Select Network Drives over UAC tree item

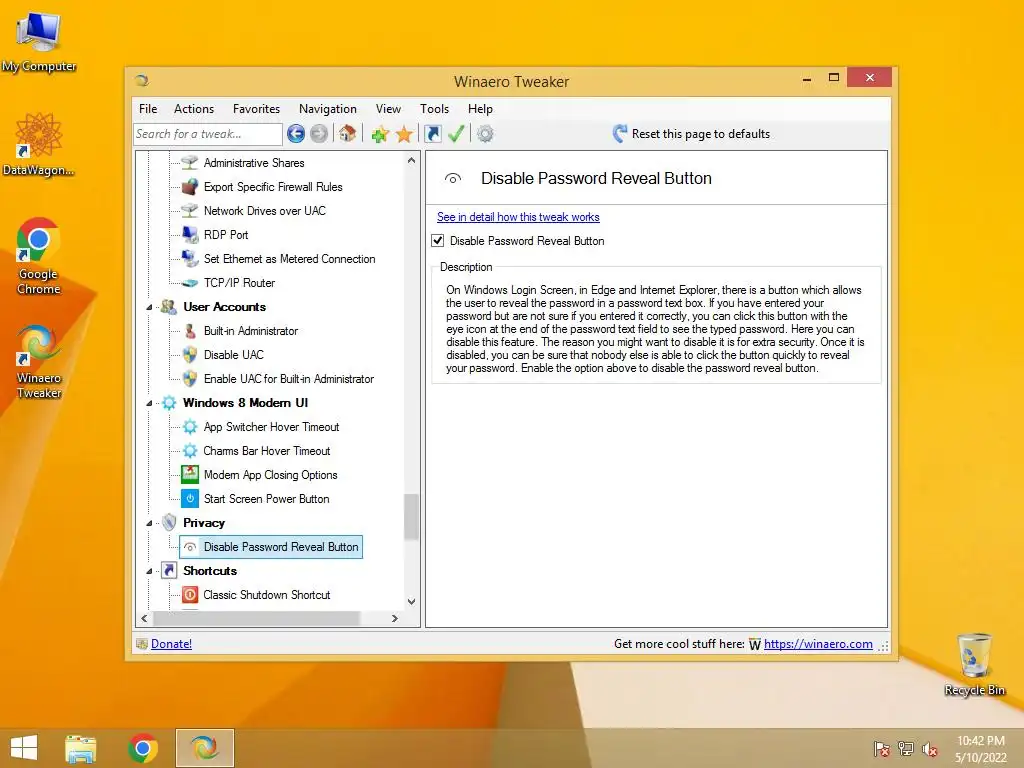pos(264,210)
